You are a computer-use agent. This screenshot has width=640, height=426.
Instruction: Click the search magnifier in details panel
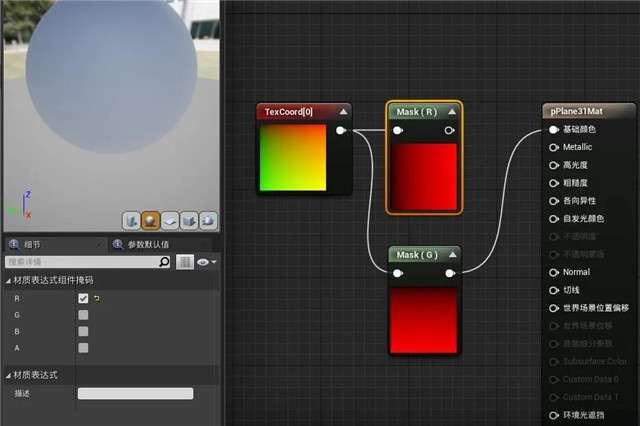click(x=164, y=262)
